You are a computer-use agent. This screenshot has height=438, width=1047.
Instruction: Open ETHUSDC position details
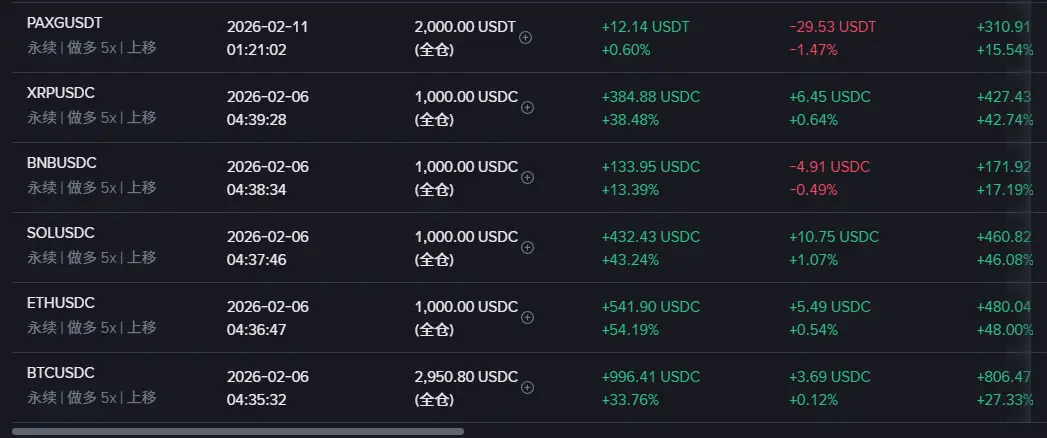tap(61, 302)
